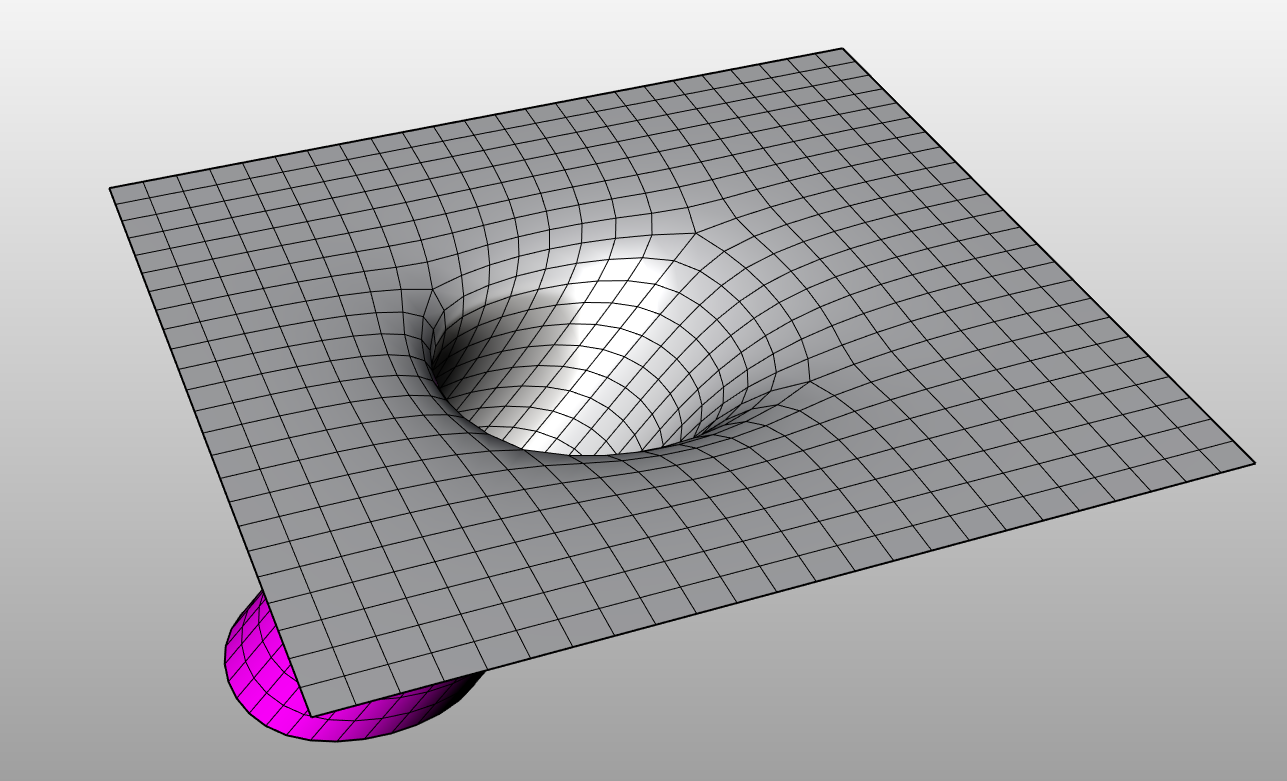This screenshot has height=781, width=1287.
Task: Click the midpoint of the mesh's front-right edge
Action: tap(782, 589)
